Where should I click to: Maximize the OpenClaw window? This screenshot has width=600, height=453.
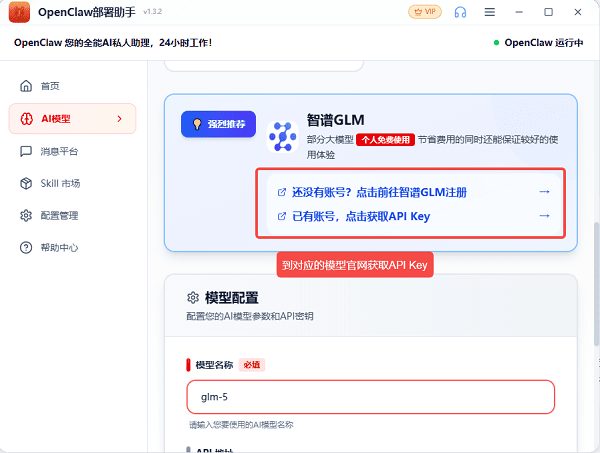click(x=548, y=12)
